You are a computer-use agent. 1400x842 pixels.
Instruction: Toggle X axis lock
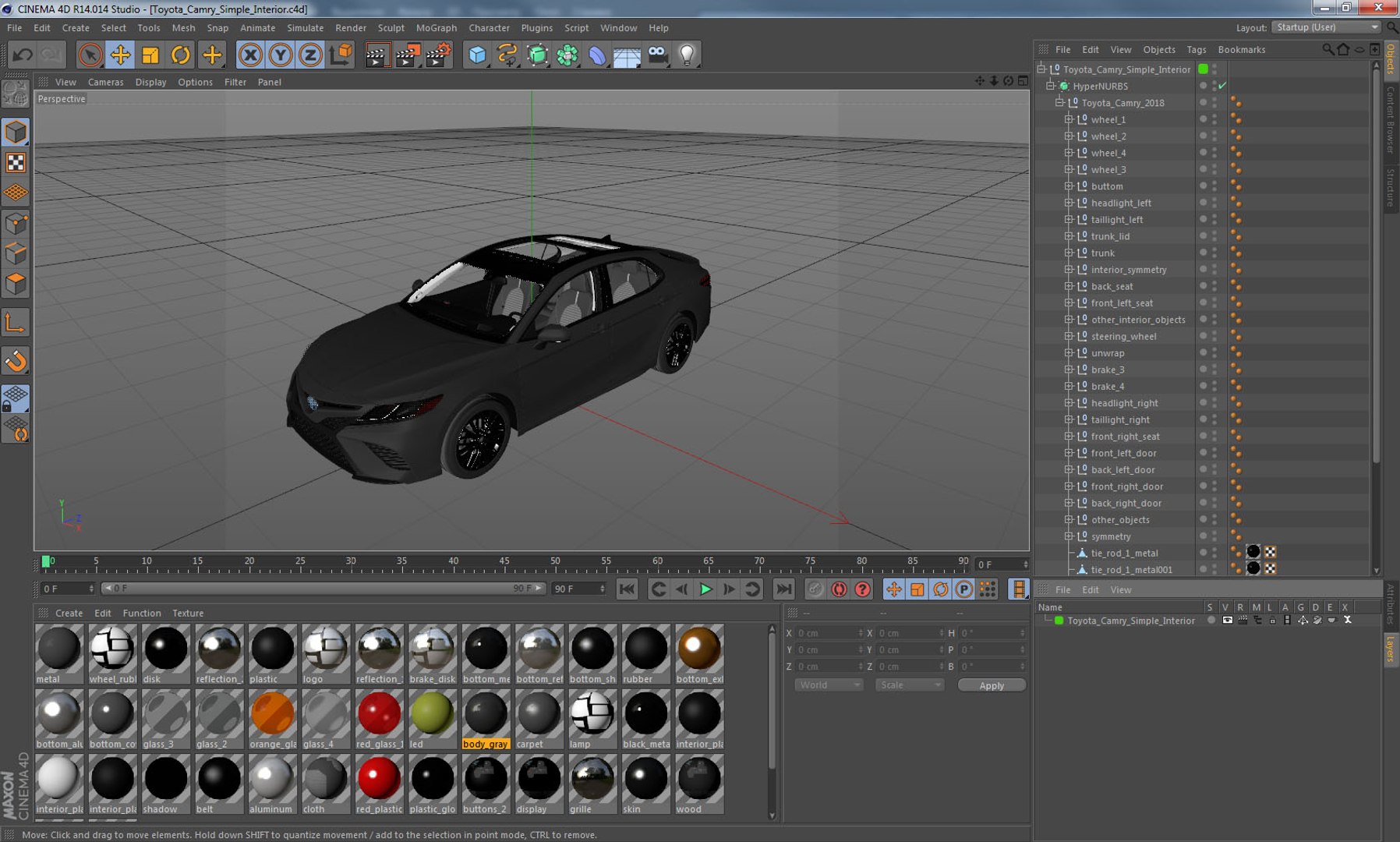250,55
